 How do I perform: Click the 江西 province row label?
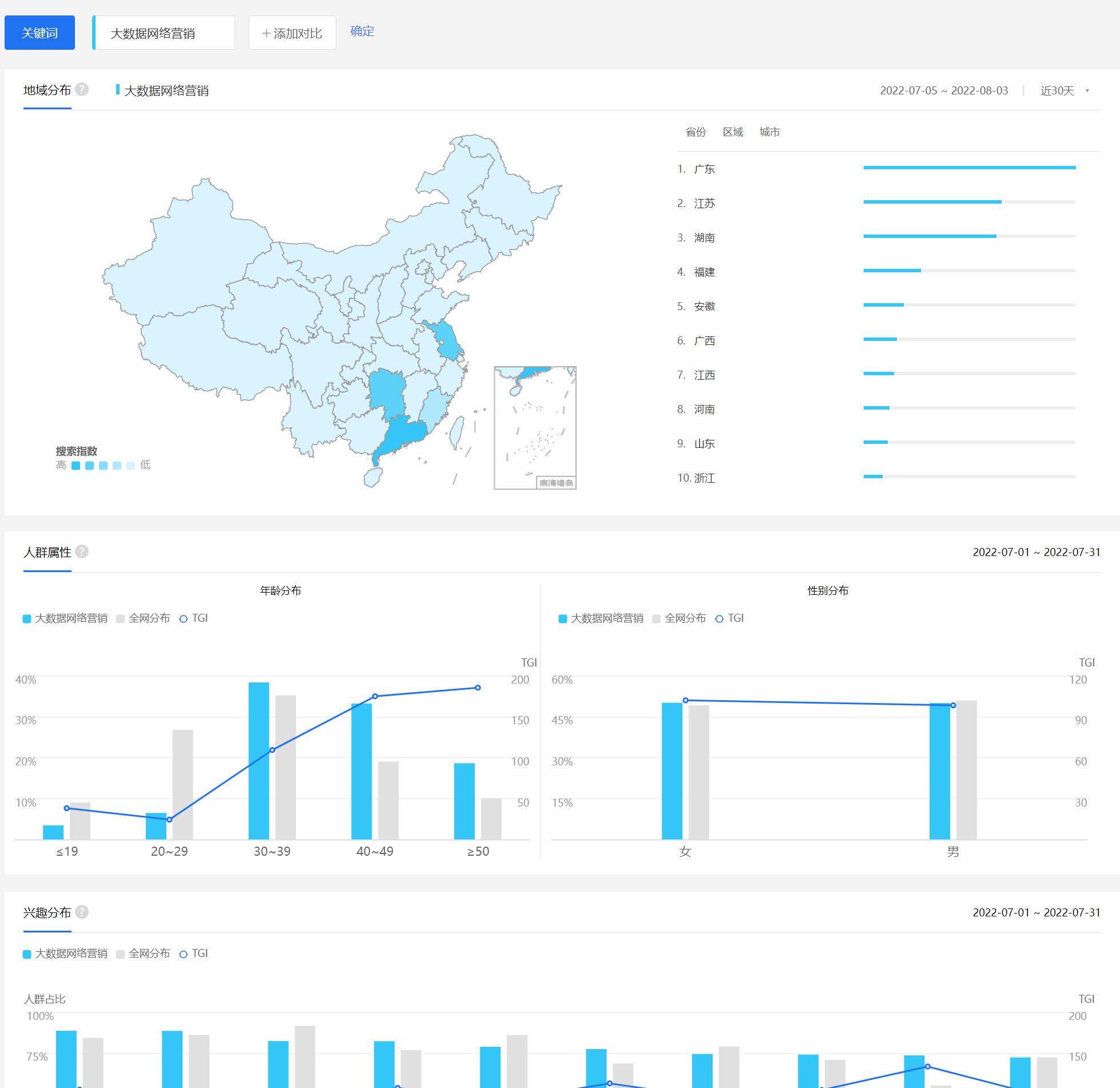point(704,375)
